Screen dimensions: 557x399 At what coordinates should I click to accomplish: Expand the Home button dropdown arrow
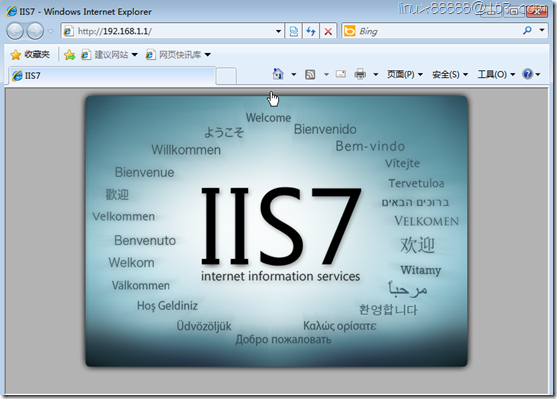(x=293, y=74)
